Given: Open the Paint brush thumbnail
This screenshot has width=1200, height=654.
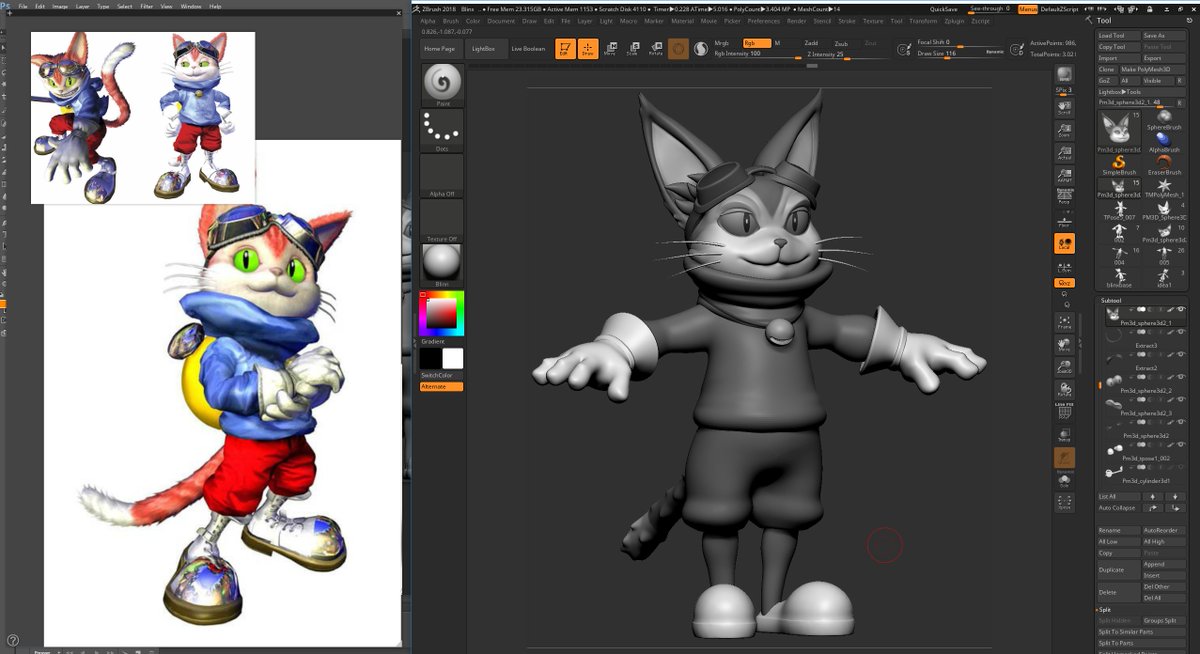Looking at the screenshot, I should [x=442, y=86].
